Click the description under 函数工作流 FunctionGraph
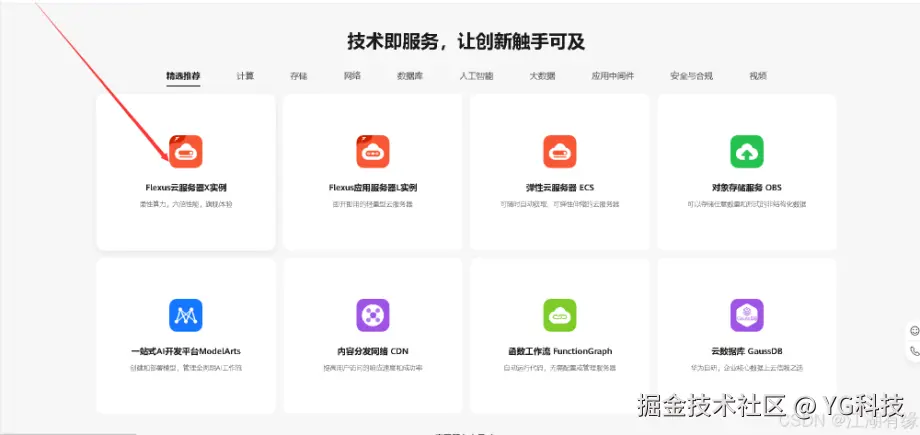Screen dimensions: 920x435 coord(560,368)
